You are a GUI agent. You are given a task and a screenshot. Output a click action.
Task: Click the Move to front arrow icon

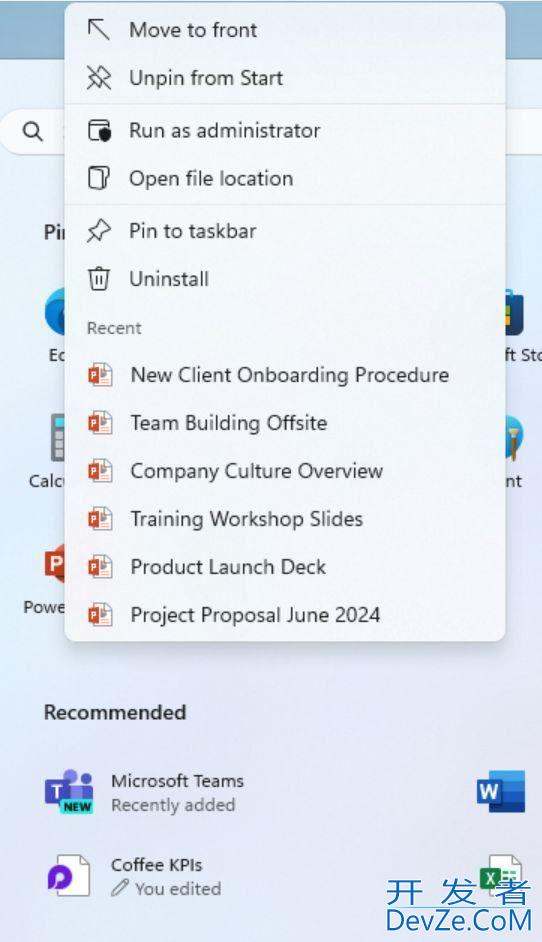(99, 29)
